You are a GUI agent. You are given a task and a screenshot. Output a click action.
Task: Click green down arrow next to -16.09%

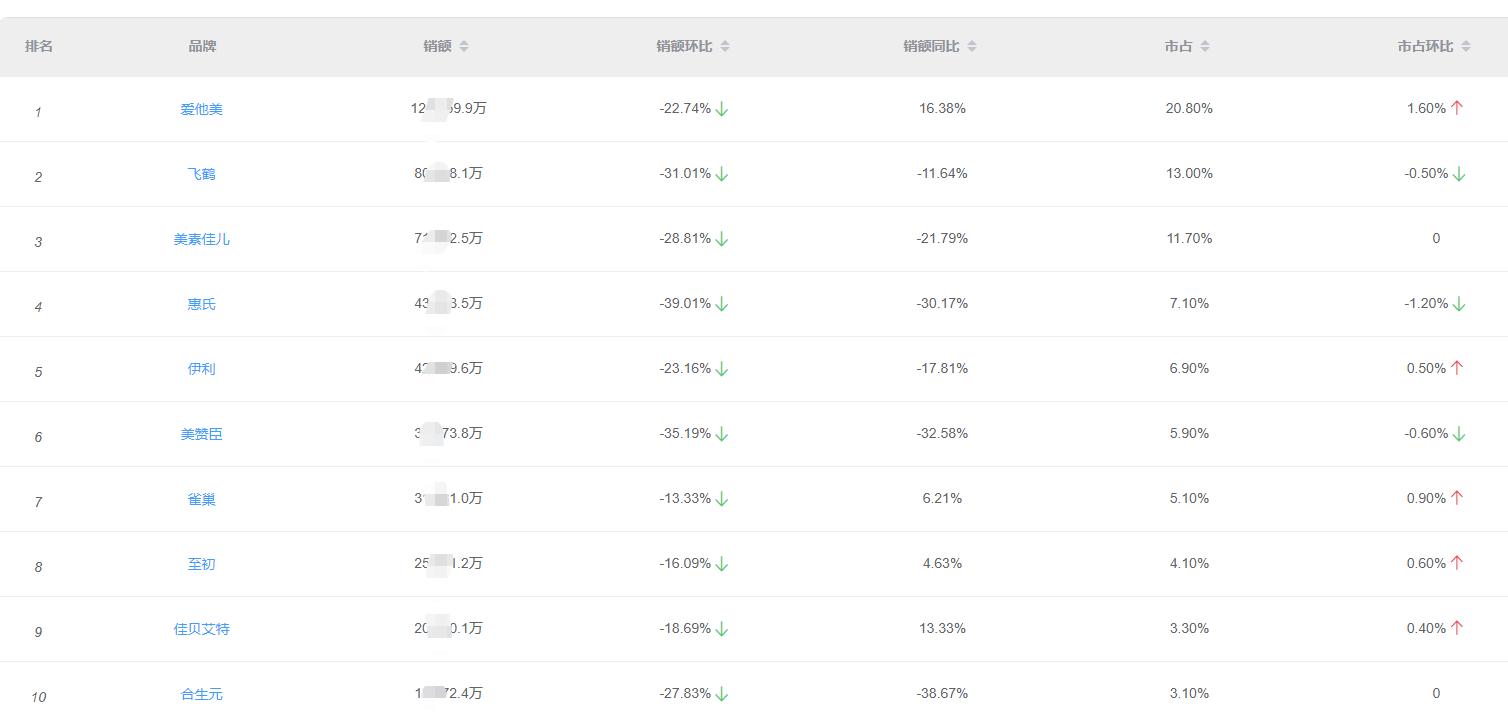click(x=722, y=564)
